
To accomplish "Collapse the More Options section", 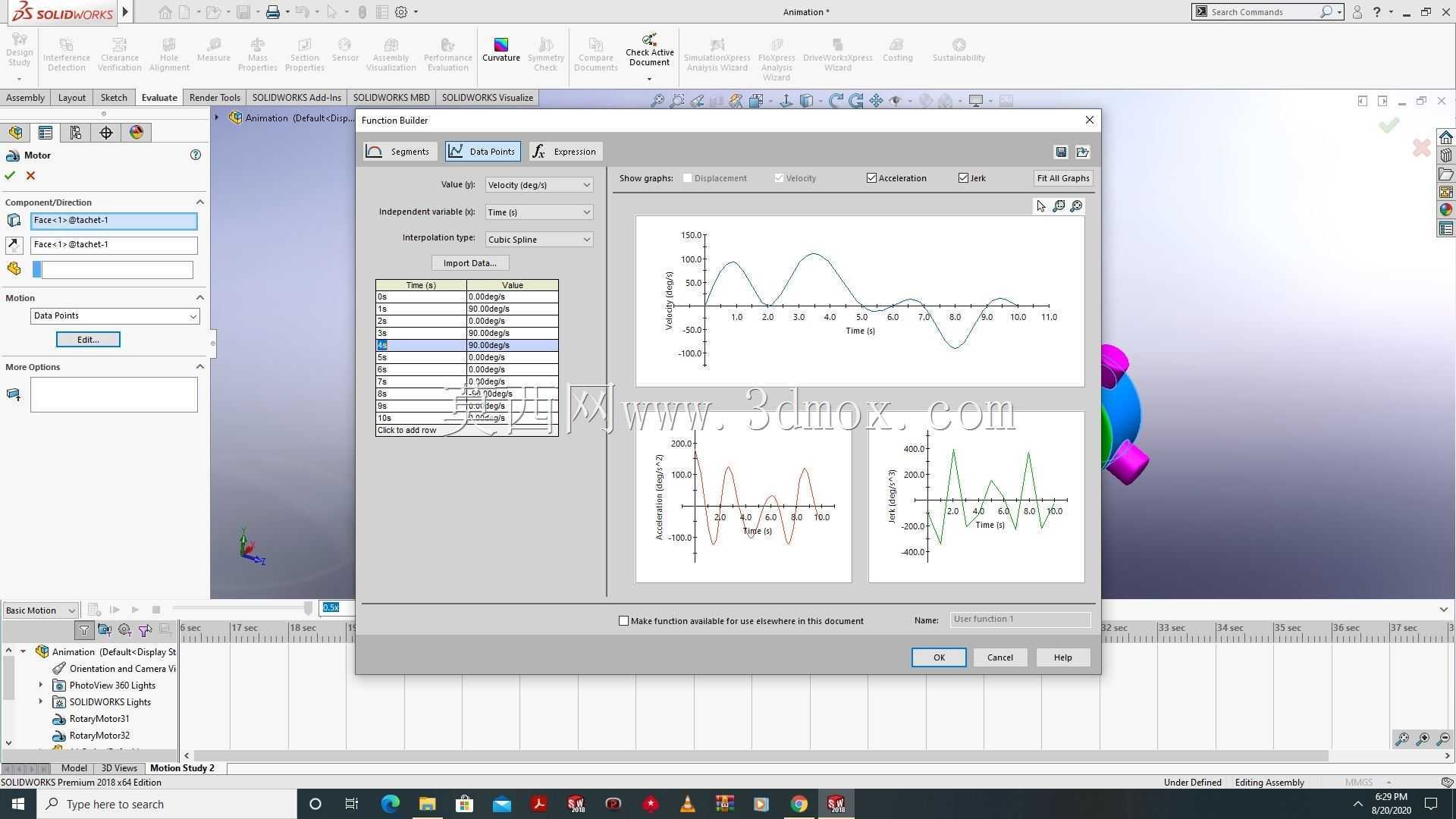I will 200,367.
